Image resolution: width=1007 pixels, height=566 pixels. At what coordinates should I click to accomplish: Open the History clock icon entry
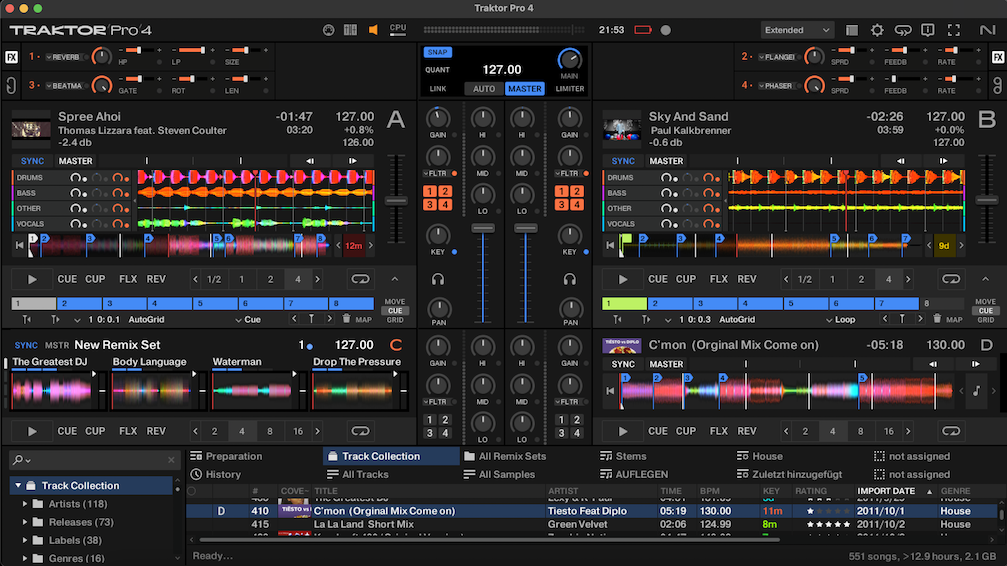coord(197,474)
